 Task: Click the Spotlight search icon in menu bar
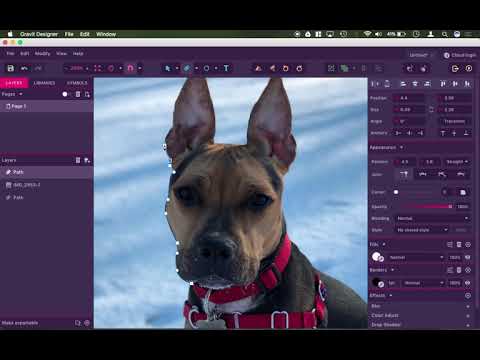(445, 34)
